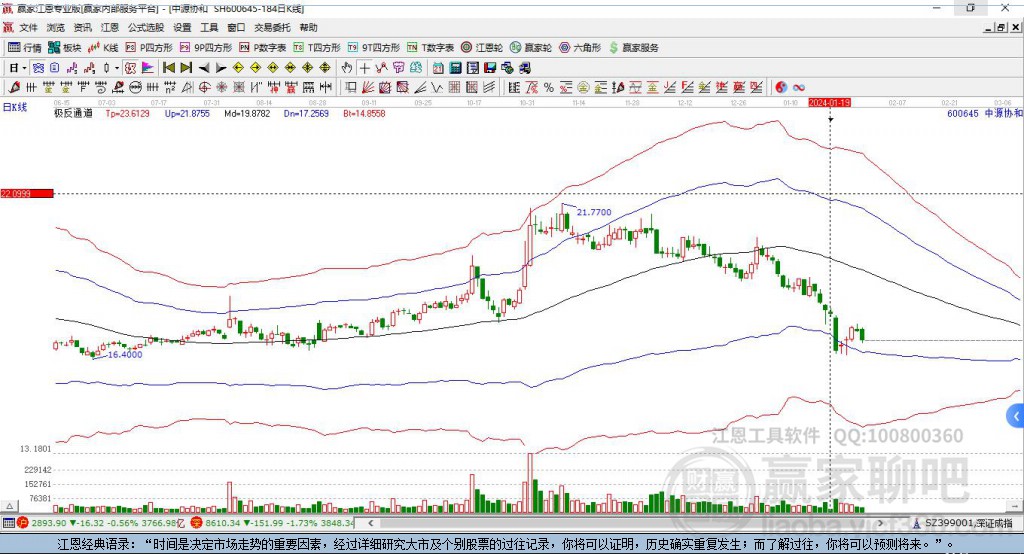The width and height of the screenshot is (1024, 554).
Task: Open the 帮助 menu
Action: coord(308,27)
